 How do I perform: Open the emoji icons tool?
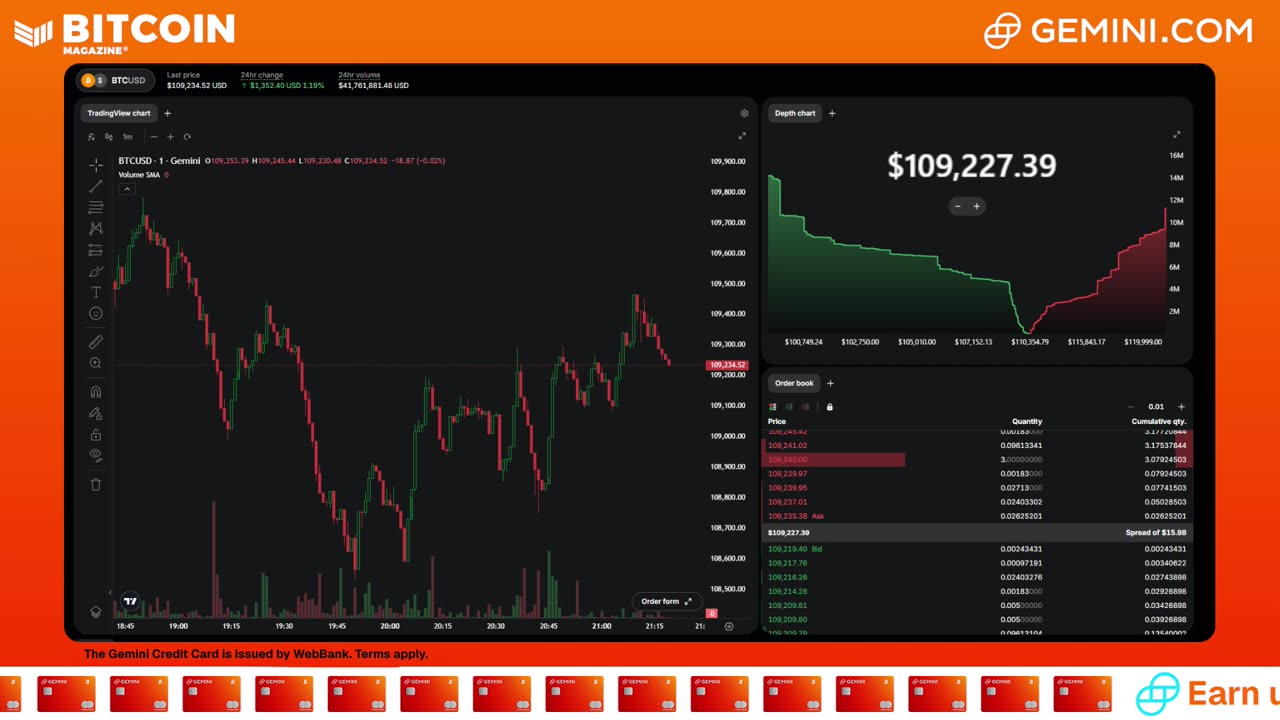(x=96, y=313)
